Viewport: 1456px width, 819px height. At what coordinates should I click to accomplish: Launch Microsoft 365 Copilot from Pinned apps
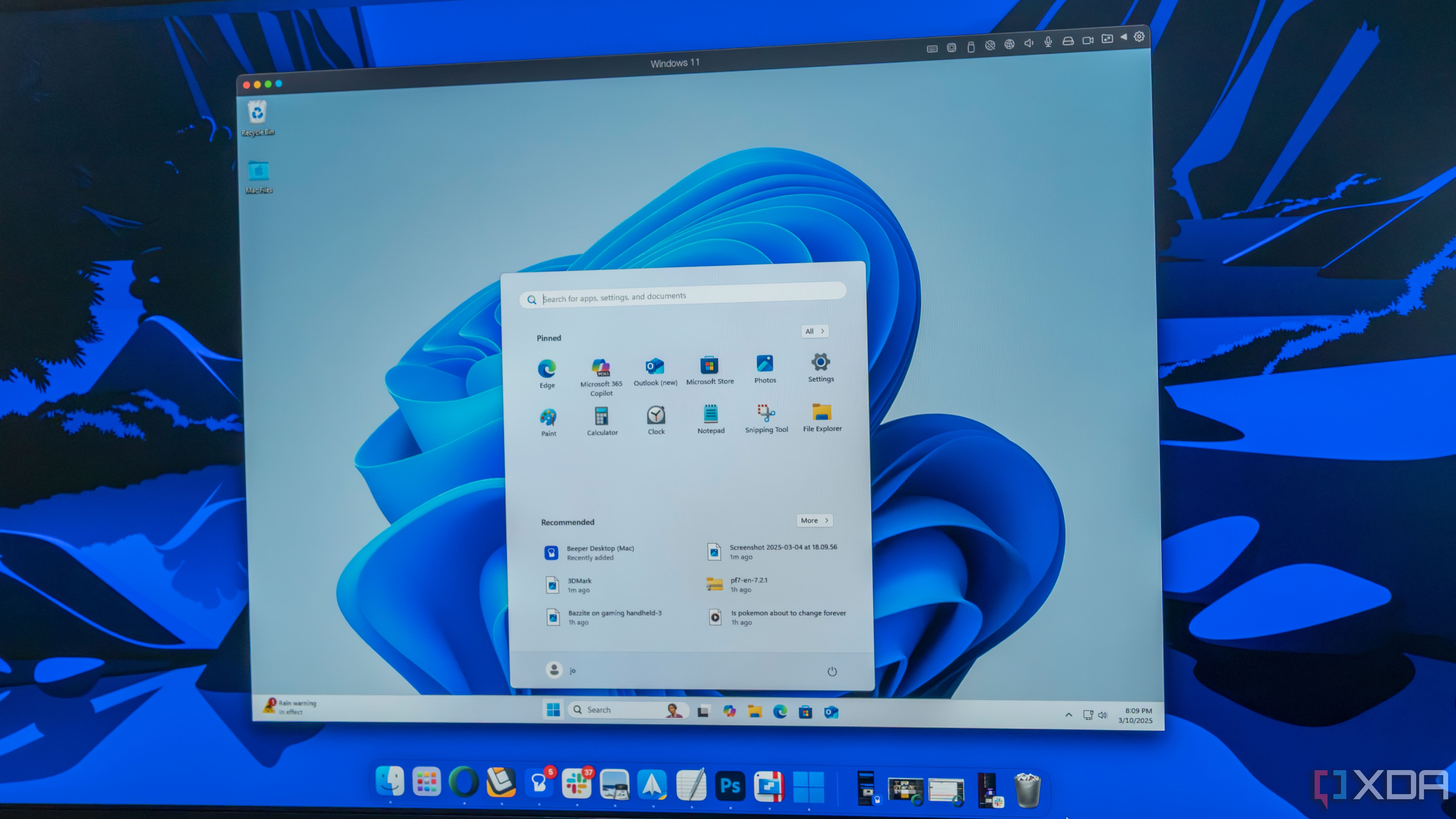click(601, 377)
